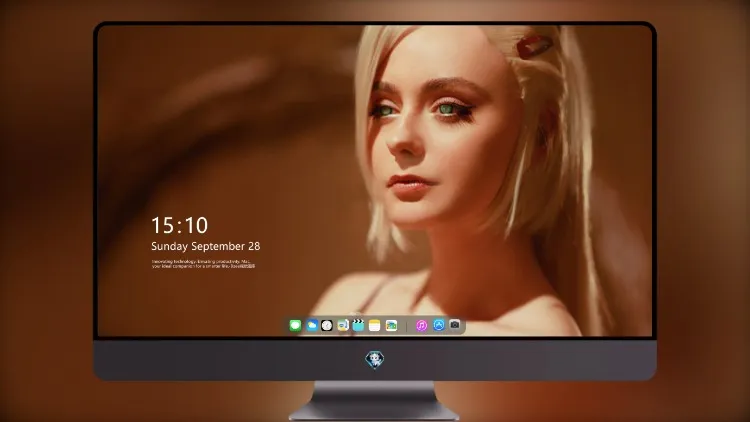Open the yellow Notes app in dock

tap(375, 325)
